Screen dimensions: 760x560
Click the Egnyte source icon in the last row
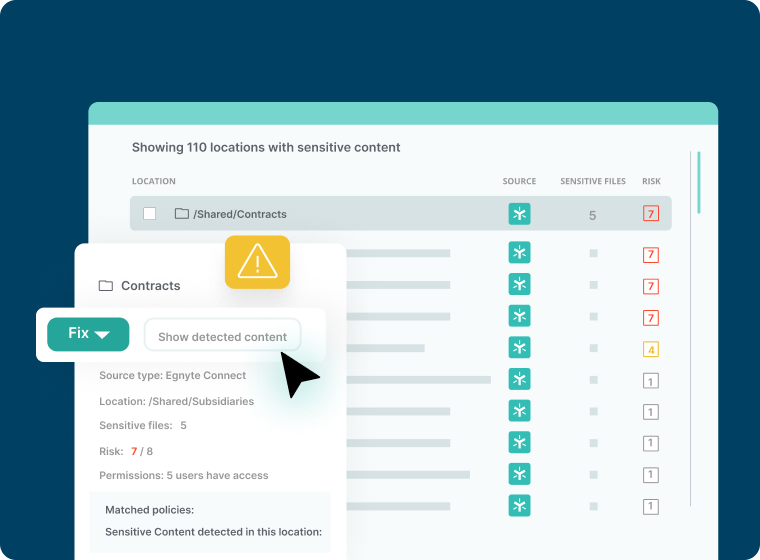[519, 506]
